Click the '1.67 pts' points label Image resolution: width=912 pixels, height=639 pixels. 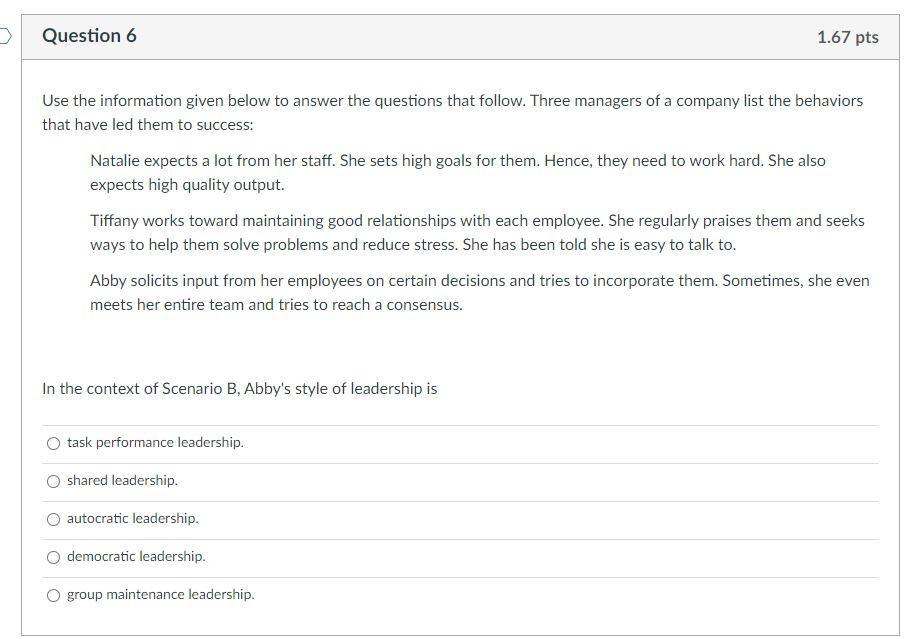847,37
